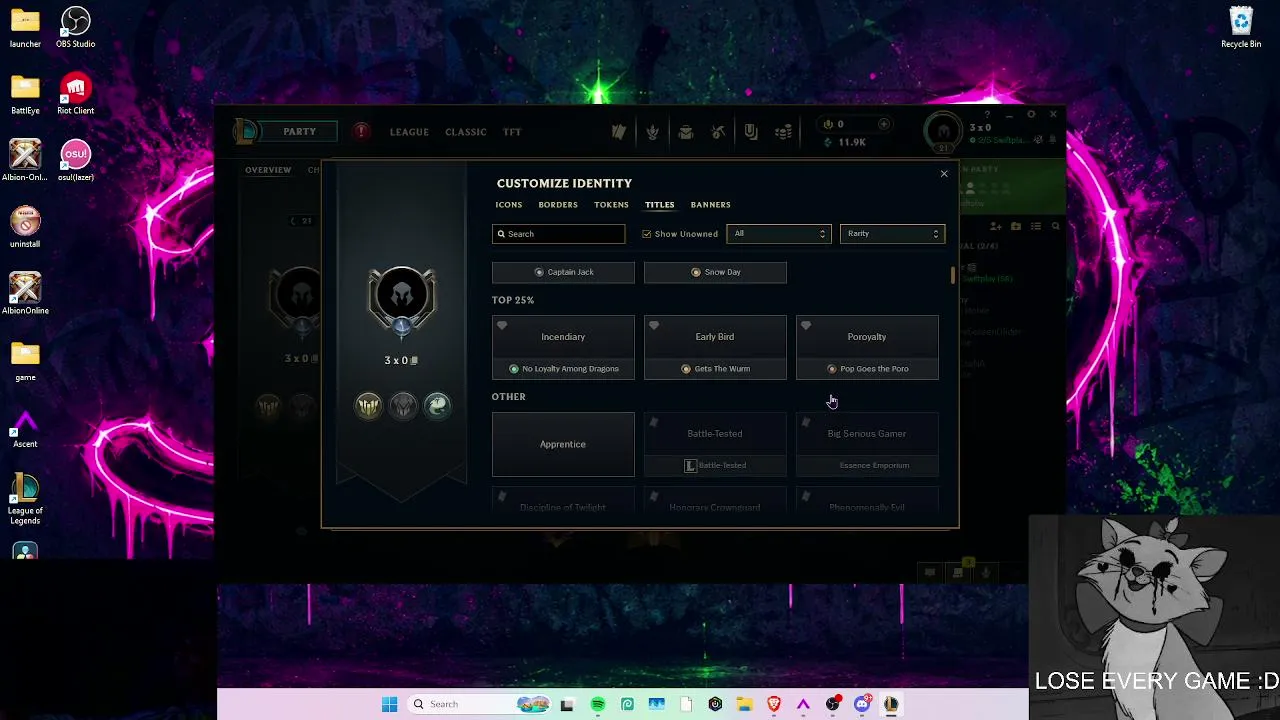Click the plus icon to purchase RP
Viewport: 1280px width, 720px height.
(x=884, y=124)
